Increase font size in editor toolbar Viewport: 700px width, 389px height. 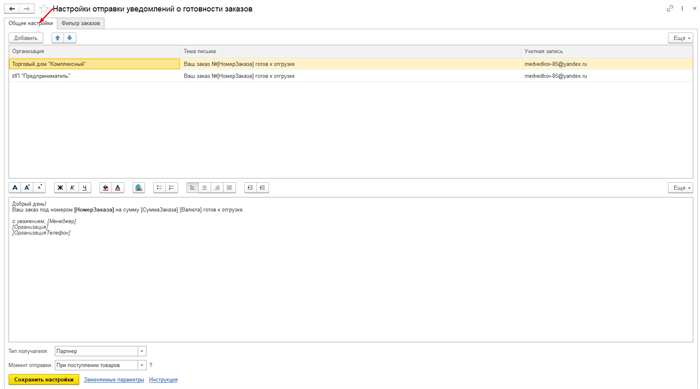coord(27,188)
